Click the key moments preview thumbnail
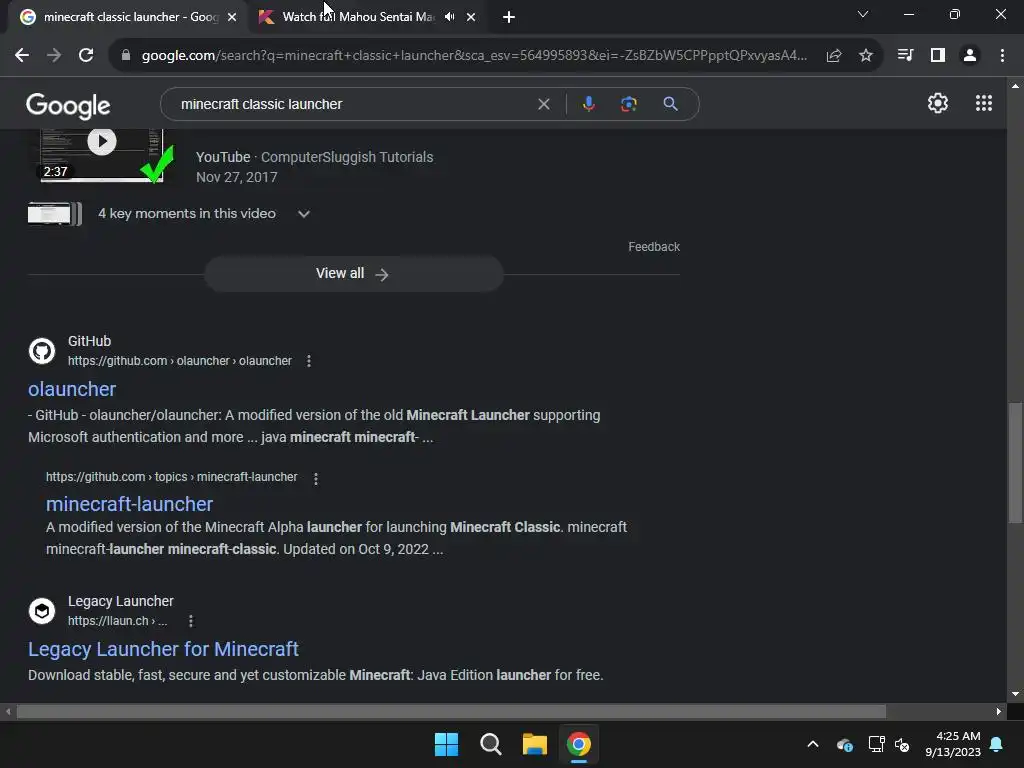 (55, 214)
